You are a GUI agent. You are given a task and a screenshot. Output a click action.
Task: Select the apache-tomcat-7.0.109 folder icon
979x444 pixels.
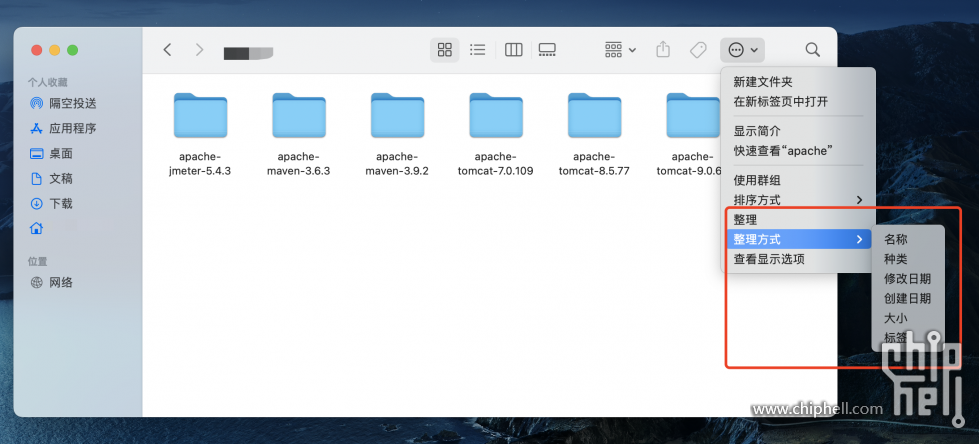(x=496, y=116)
